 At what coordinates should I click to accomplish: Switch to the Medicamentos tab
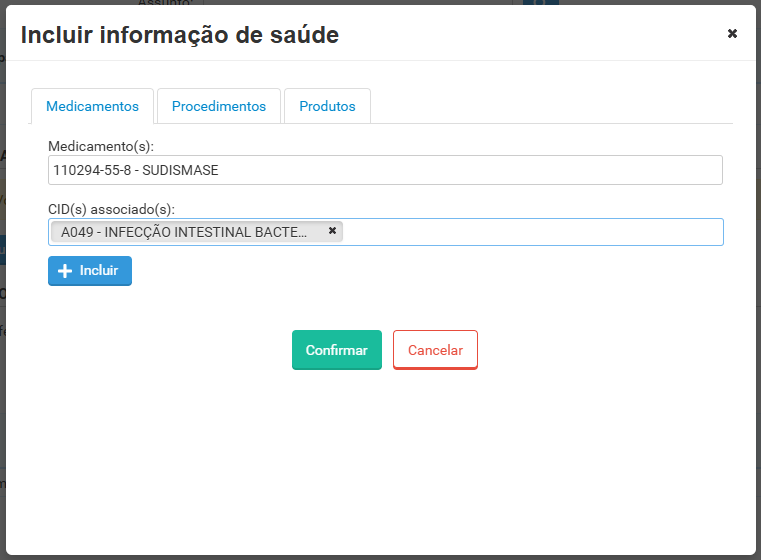pyautogui.click(x=92, y=106)
